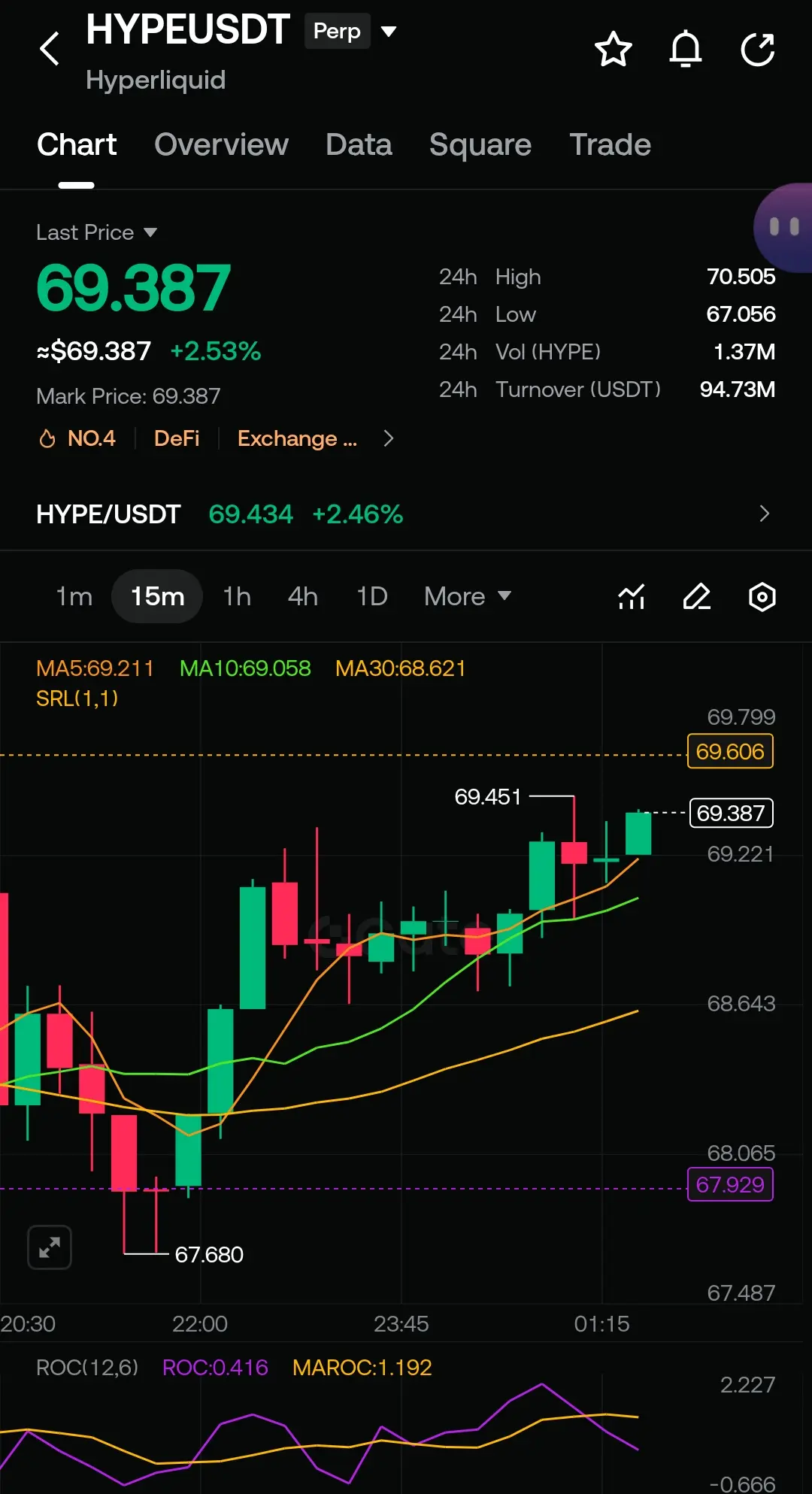Select the 15m timeframe
This screenshot has width=812, height=1494.
coord(157,596)
